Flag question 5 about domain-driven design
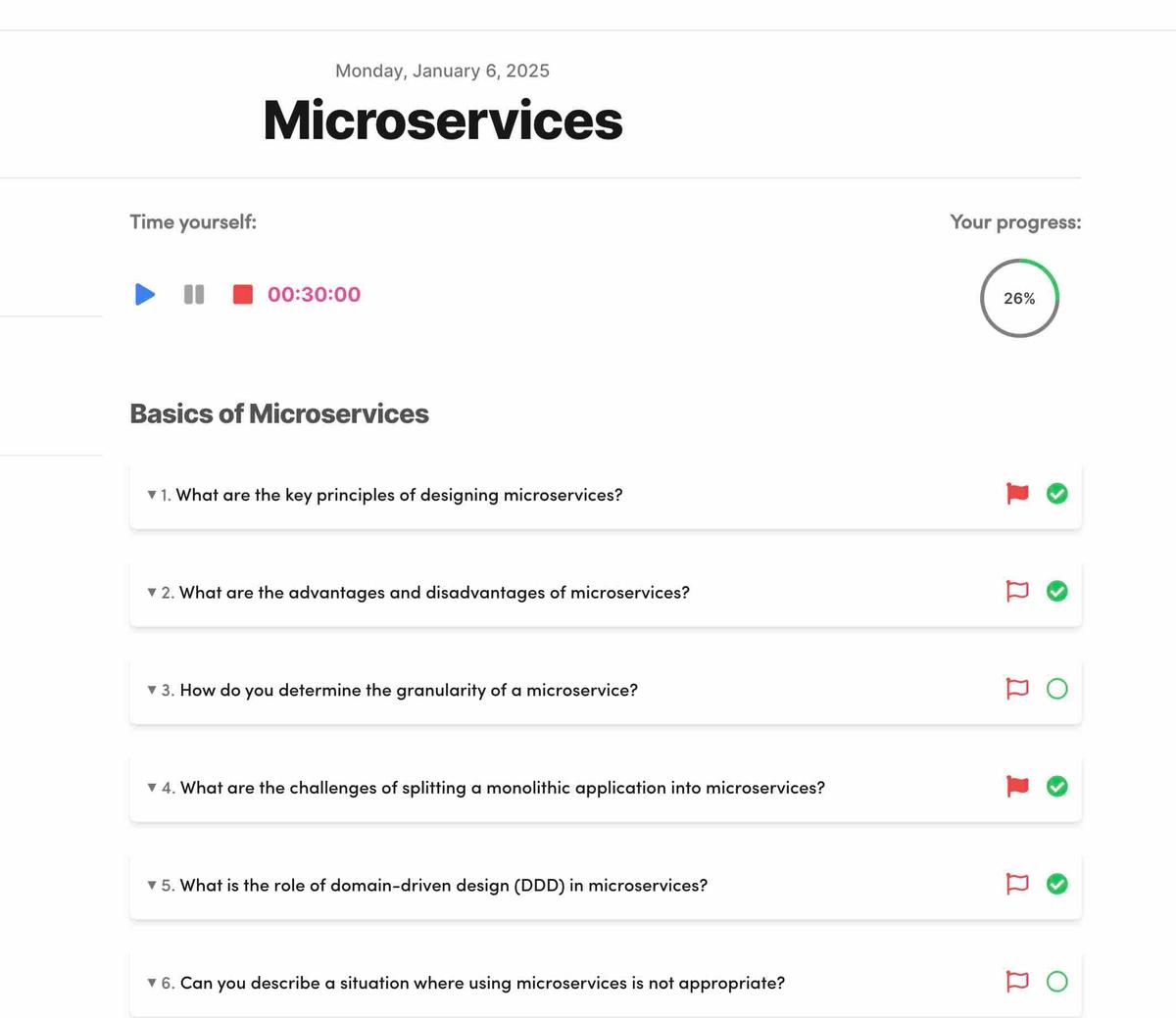 1018,884
